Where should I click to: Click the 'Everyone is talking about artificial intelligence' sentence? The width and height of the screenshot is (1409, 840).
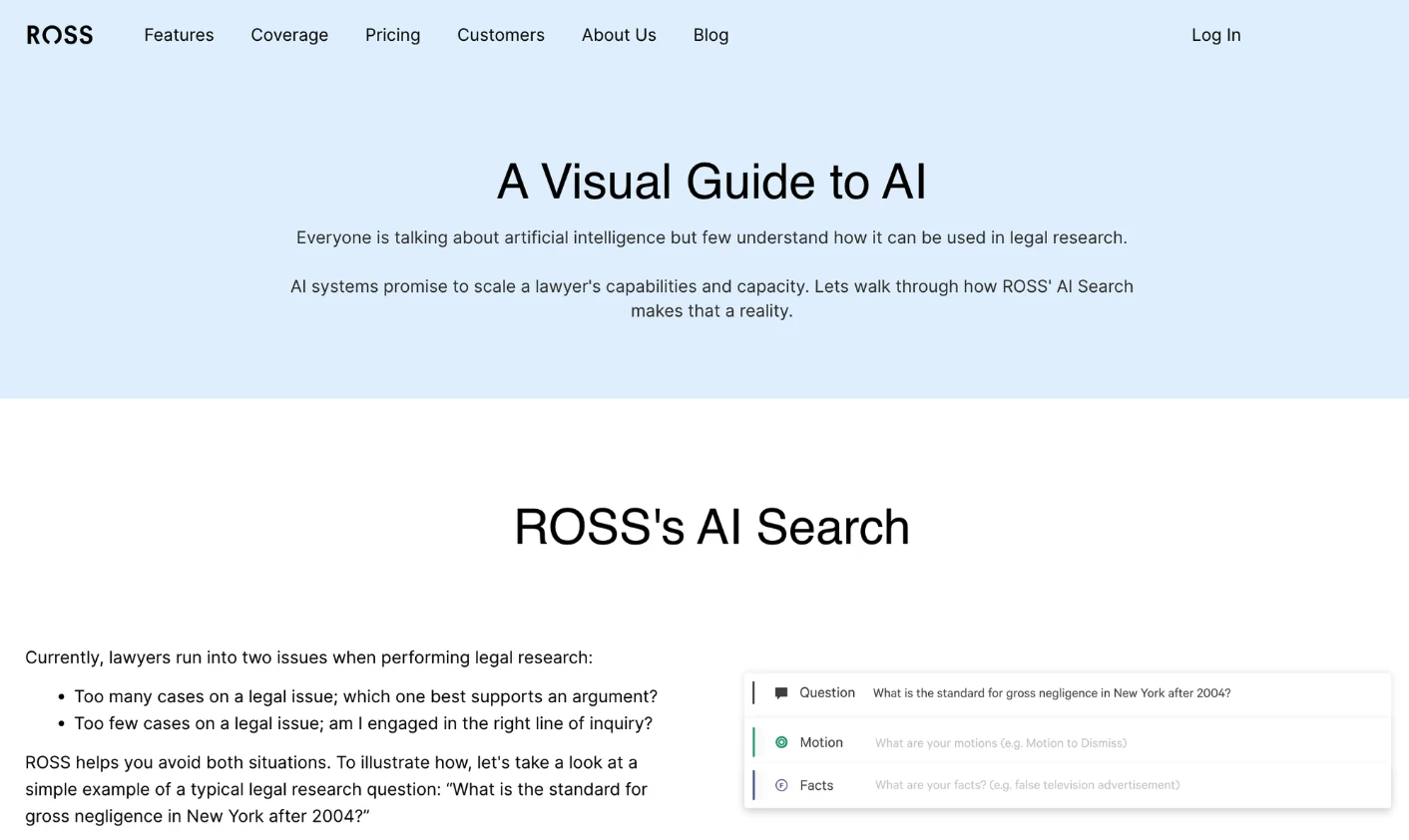pyautogui.click(x=711, y=237)
